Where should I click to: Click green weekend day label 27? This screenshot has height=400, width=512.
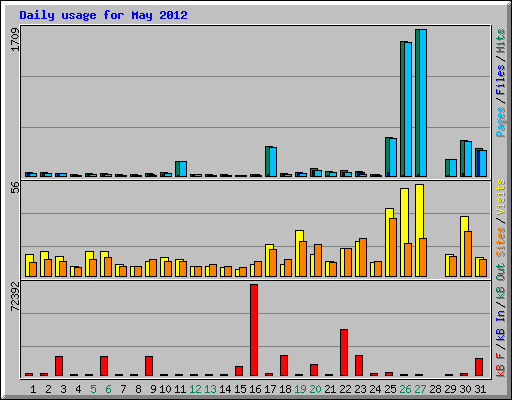(x=420, y=389)
